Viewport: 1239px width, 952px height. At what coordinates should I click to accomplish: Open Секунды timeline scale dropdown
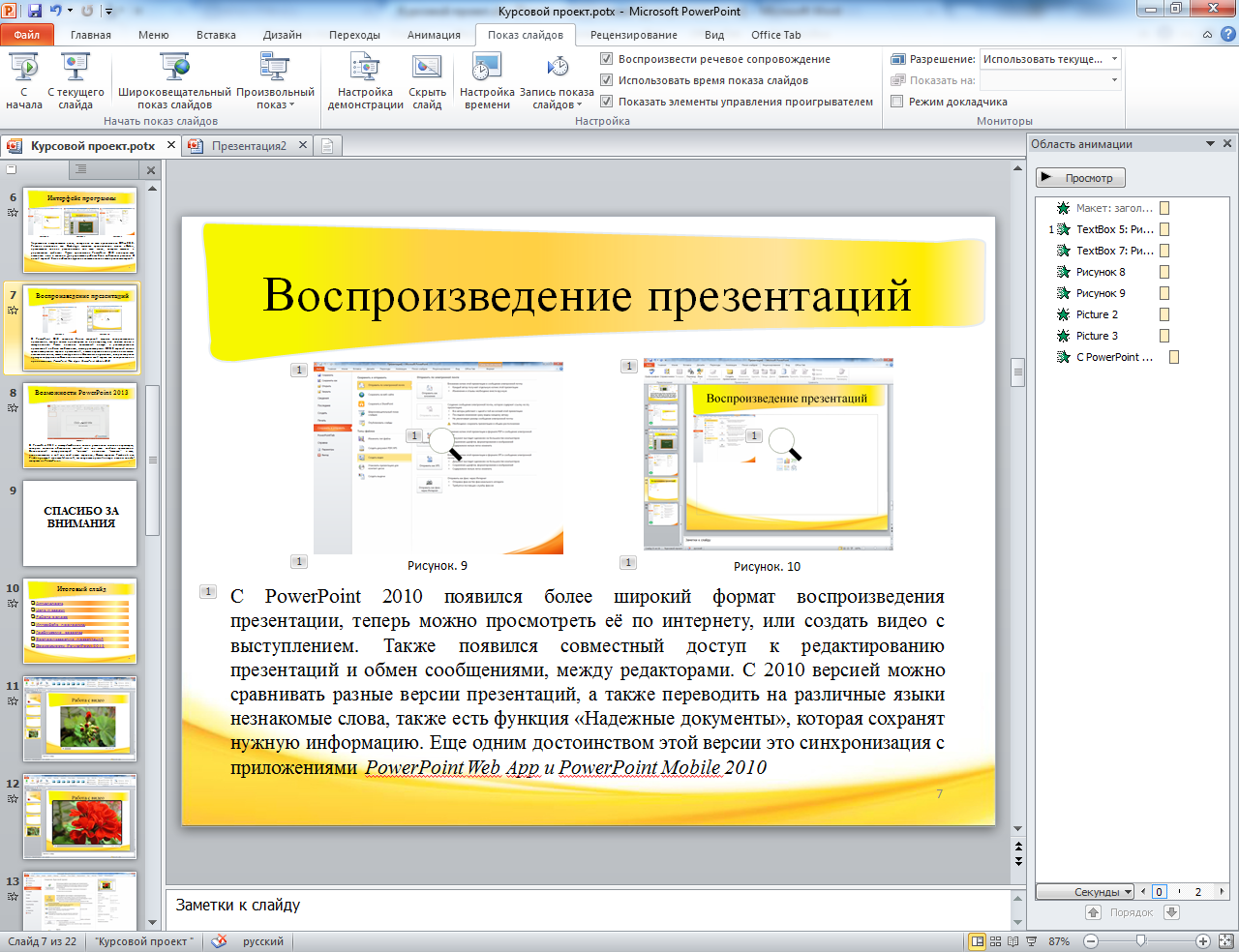pyautogui.click(x=1084, y=892)
